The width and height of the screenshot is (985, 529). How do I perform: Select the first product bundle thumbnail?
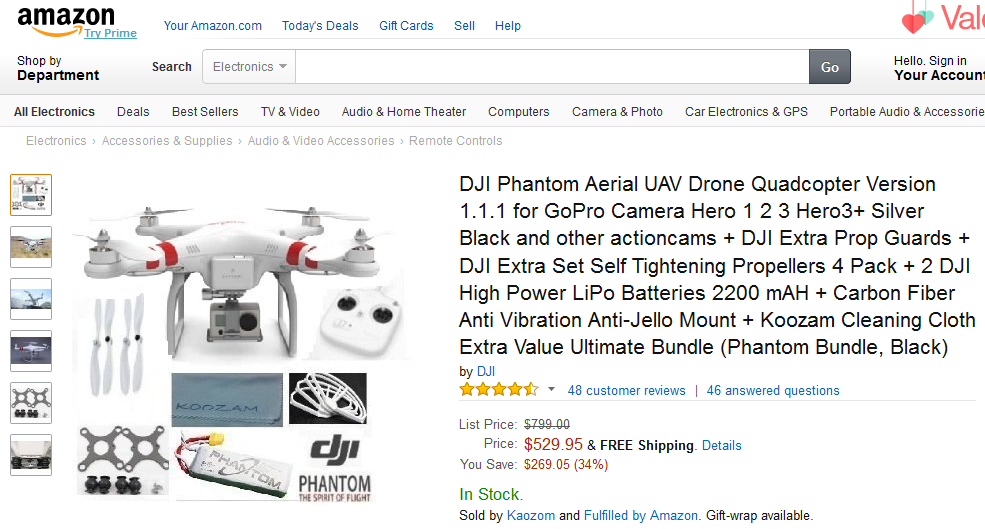coord(31,195)
